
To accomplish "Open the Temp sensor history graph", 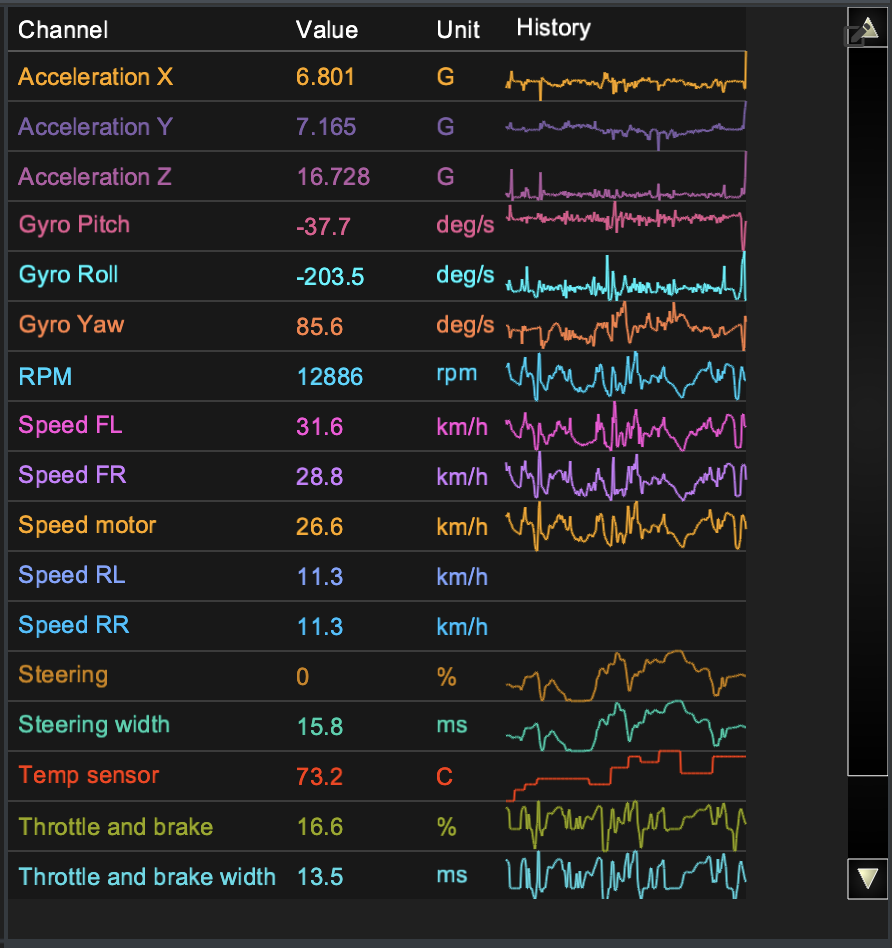I will click(626, 776).
